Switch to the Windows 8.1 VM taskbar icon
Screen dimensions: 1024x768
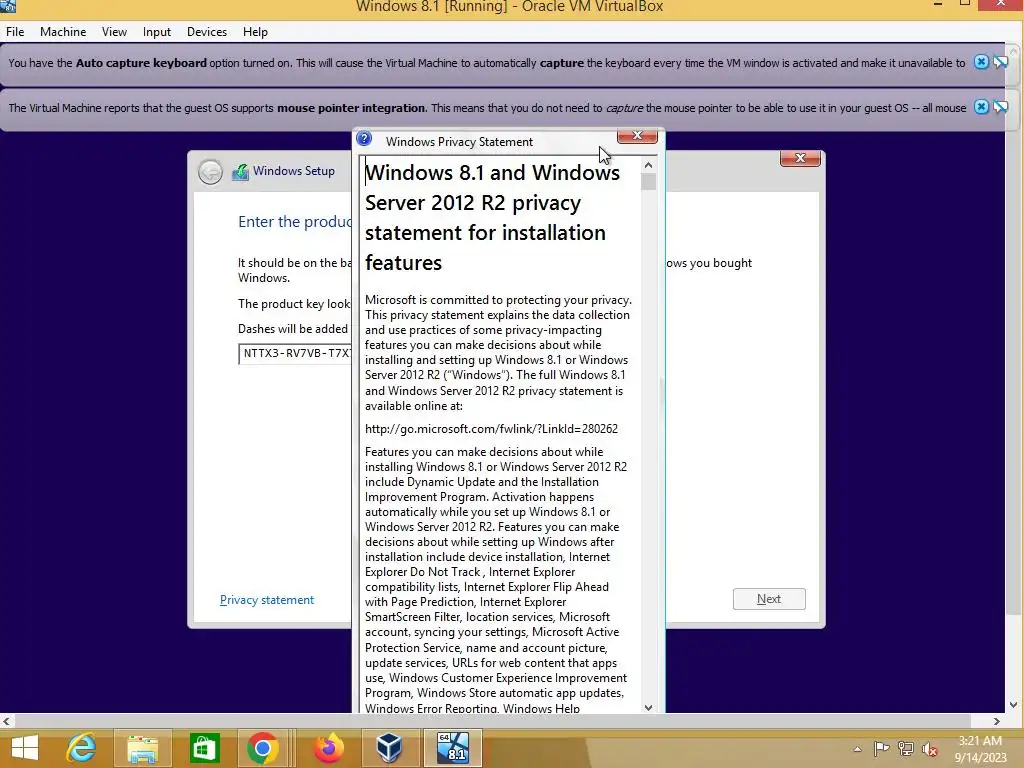[453, 748]
